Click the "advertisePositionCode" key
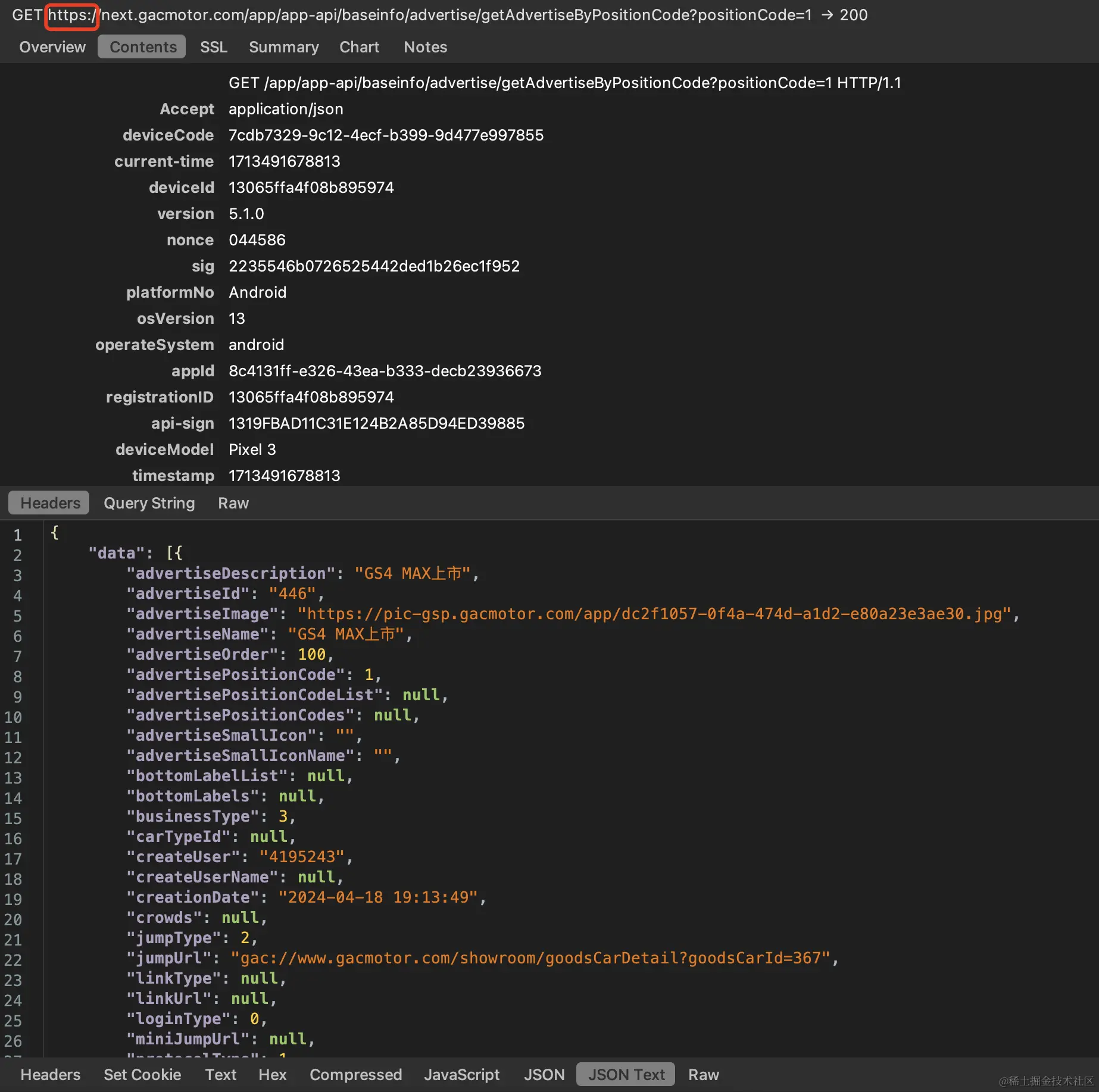The height and width of the screenshot is (1092, 1099). (235, 675)
